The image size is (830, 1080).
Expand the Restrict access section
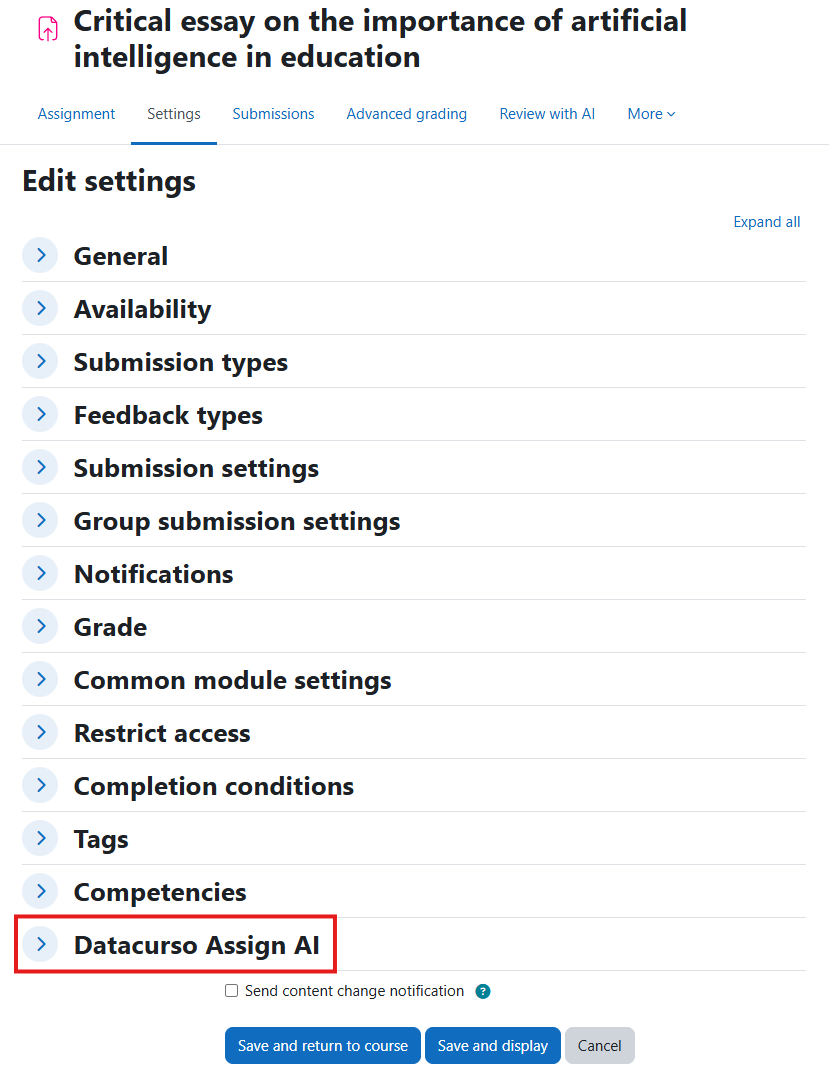tap(39, 732)
